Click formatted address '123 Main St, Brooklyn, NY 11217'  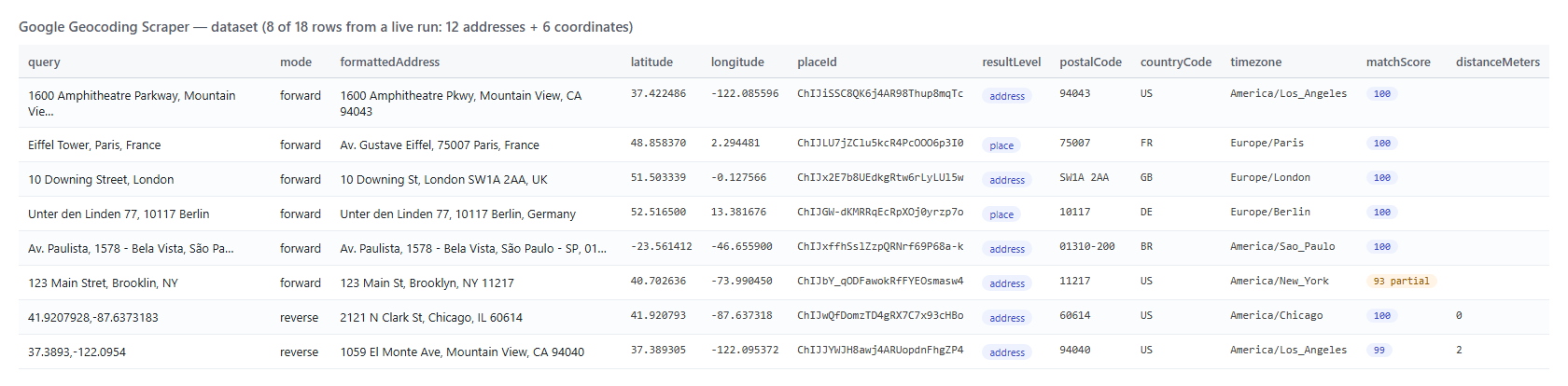(x=427, y=283)
